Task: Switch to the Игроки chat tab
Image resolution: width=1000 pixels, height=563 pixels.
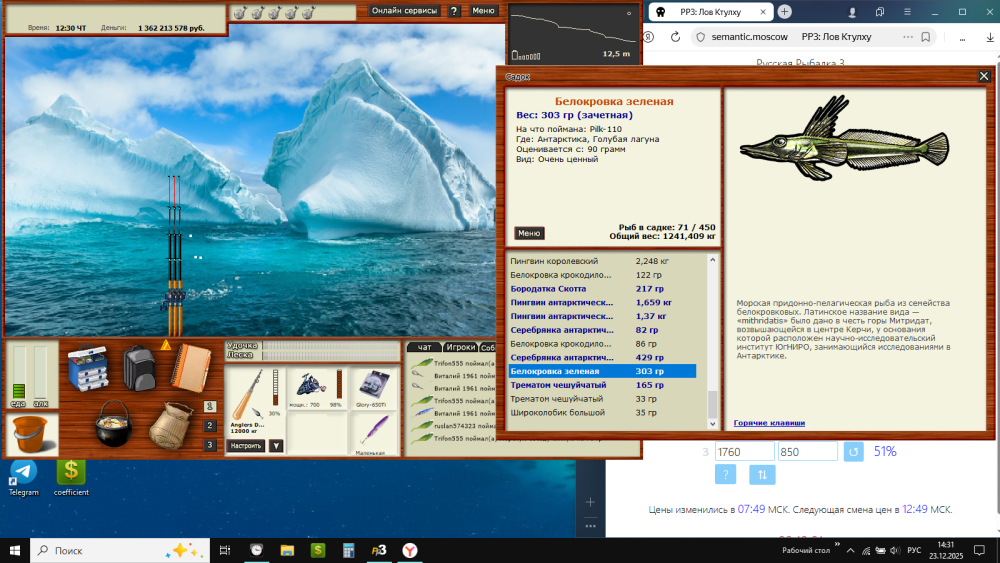Action: point(460,347)
